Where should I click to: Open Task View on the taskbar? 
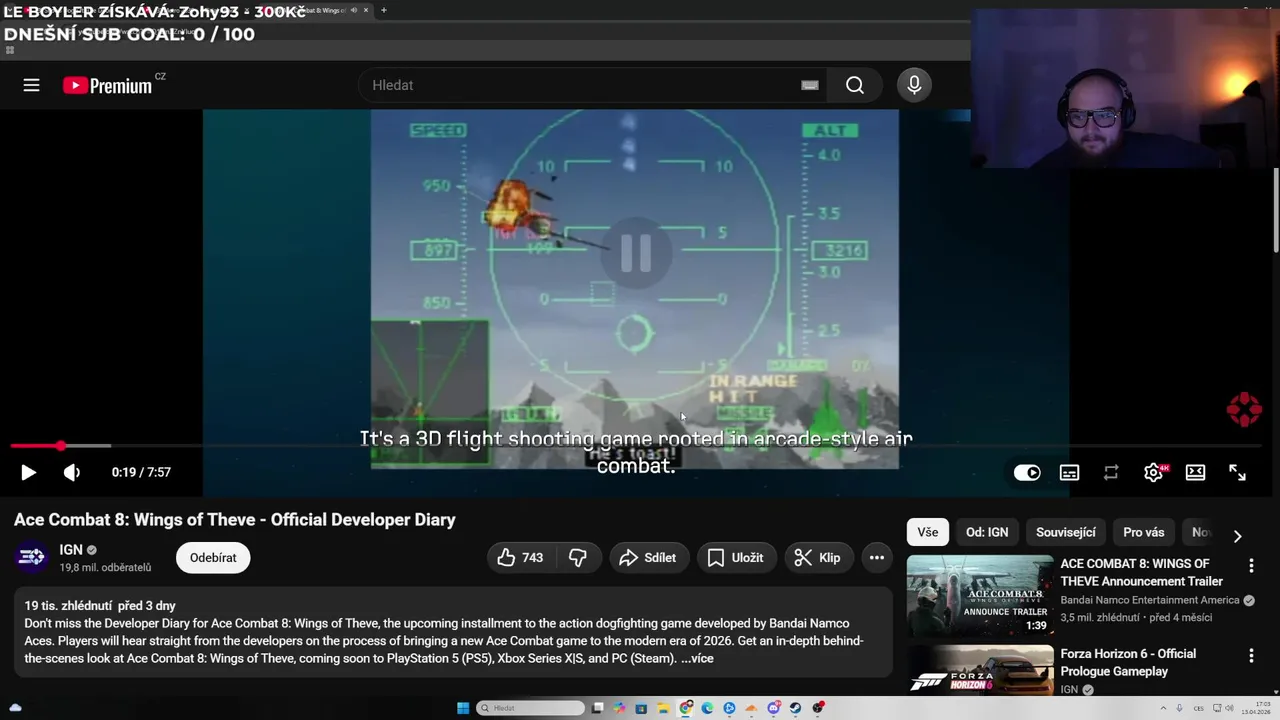point(597,708)
